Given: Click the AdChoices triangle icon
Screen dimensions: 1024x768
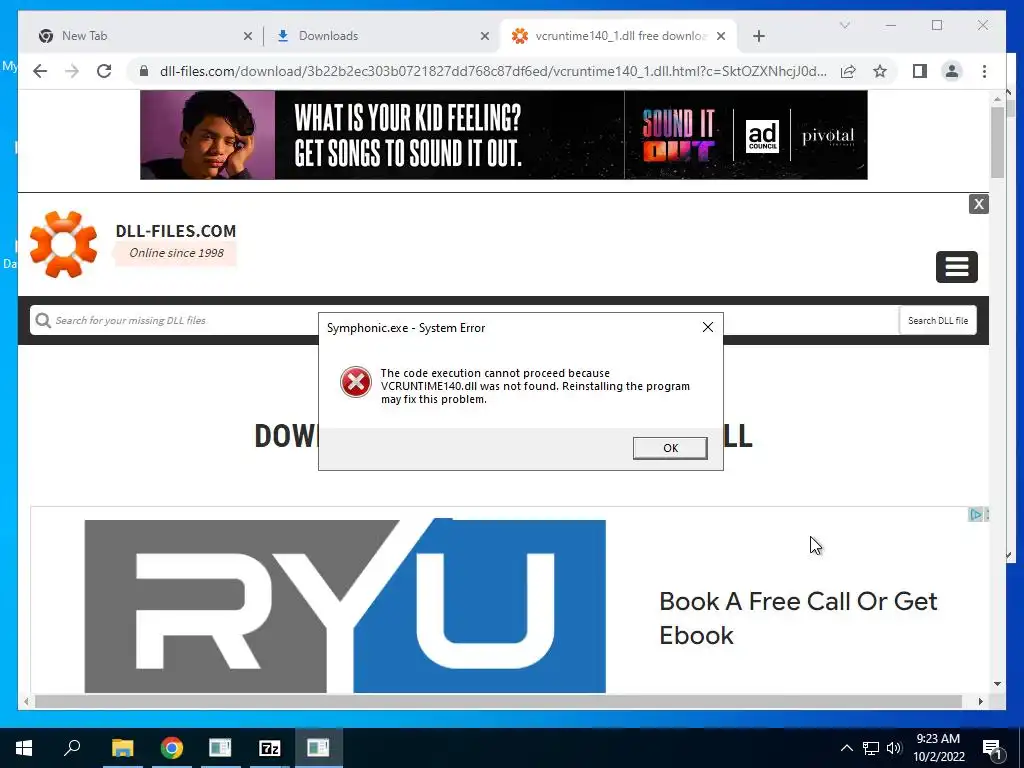Looking at the screenshot, I should click(x=974, y=515).
